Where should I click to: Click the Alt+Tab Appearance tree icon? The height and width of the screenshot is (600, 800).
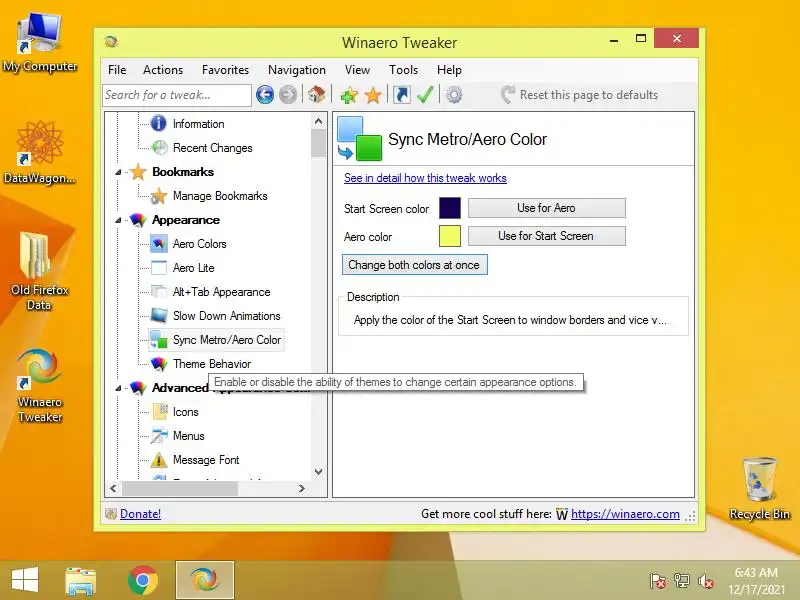pos(159,292)
